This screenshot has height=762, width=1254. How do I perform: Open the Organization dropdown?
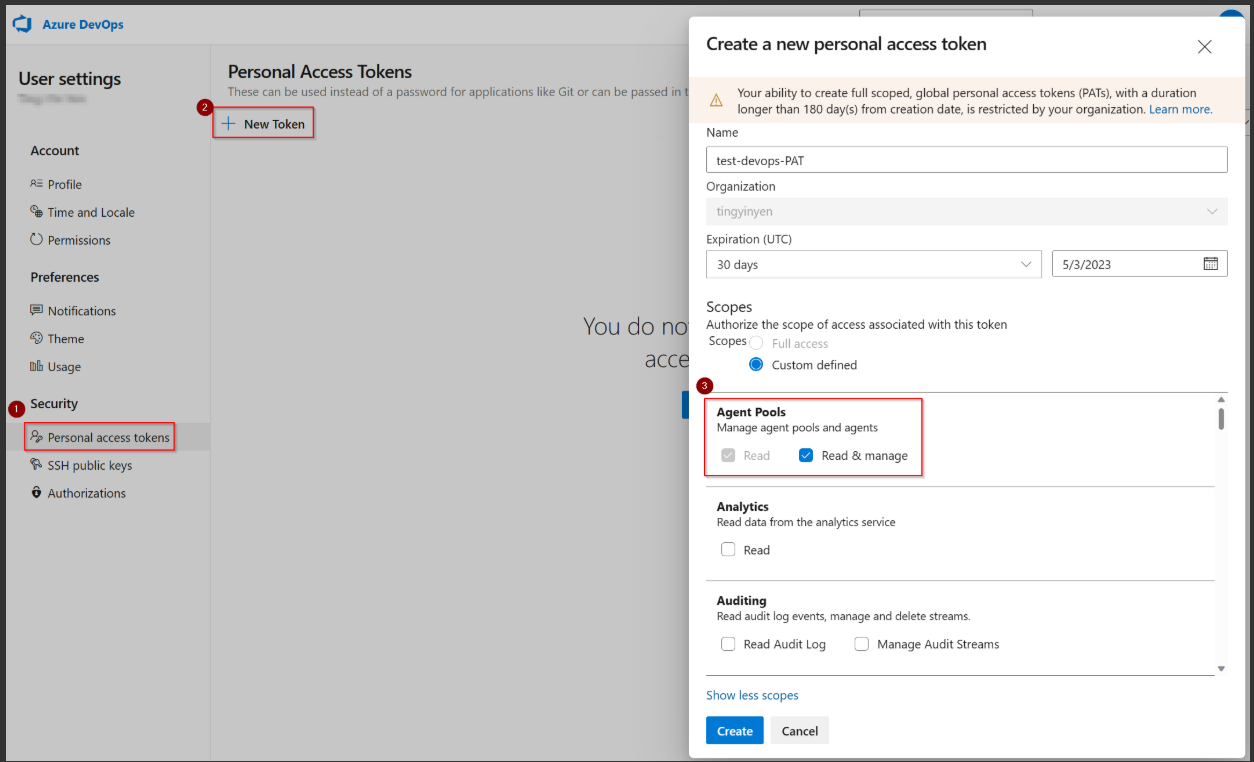pos(967,212)
